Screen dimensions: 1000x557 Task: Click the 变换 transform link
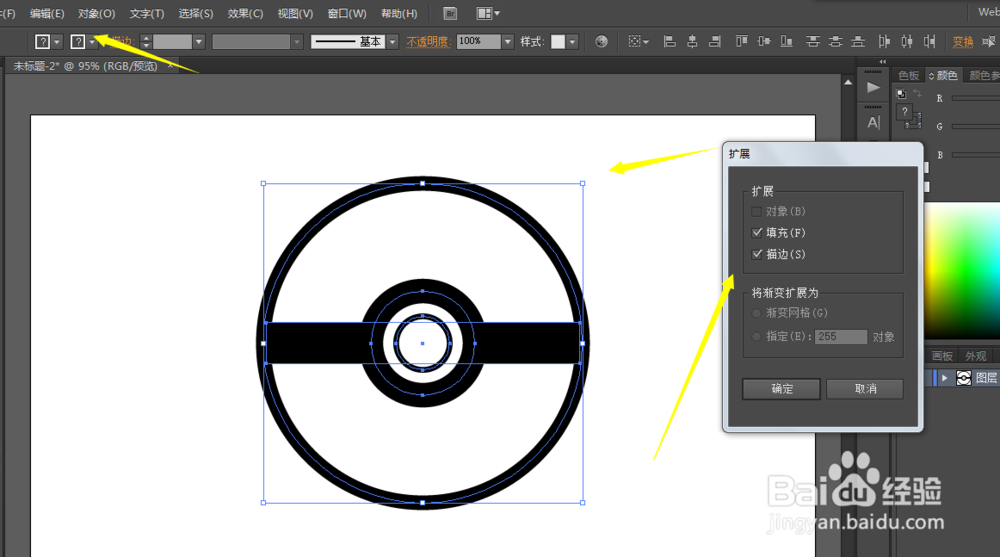click(x=963, y=42)
